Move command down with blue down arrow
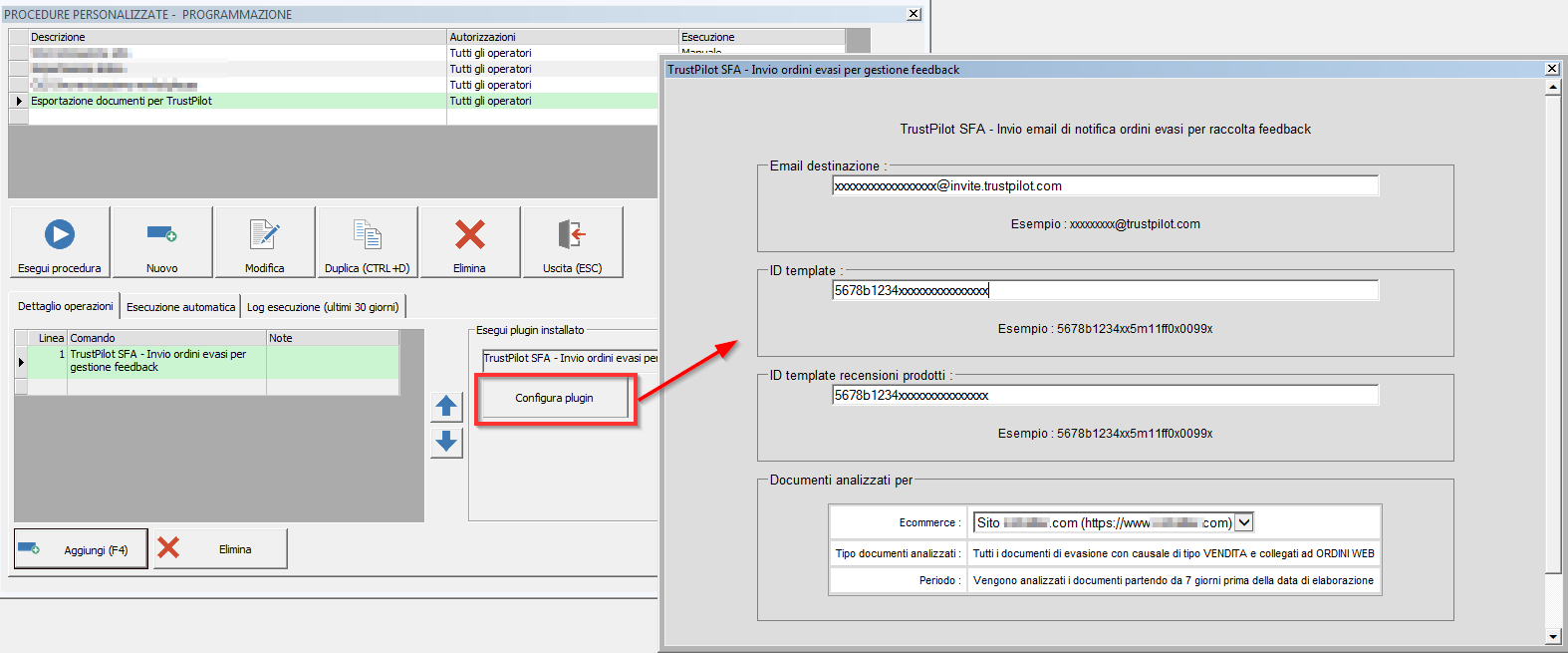 446,441
